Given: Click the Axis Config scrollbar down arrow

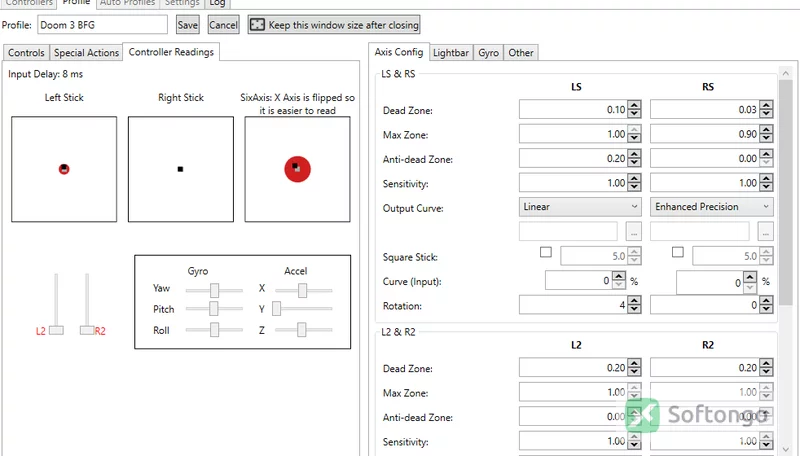Looking at the screenshot, I should click(x=786, y=449).
